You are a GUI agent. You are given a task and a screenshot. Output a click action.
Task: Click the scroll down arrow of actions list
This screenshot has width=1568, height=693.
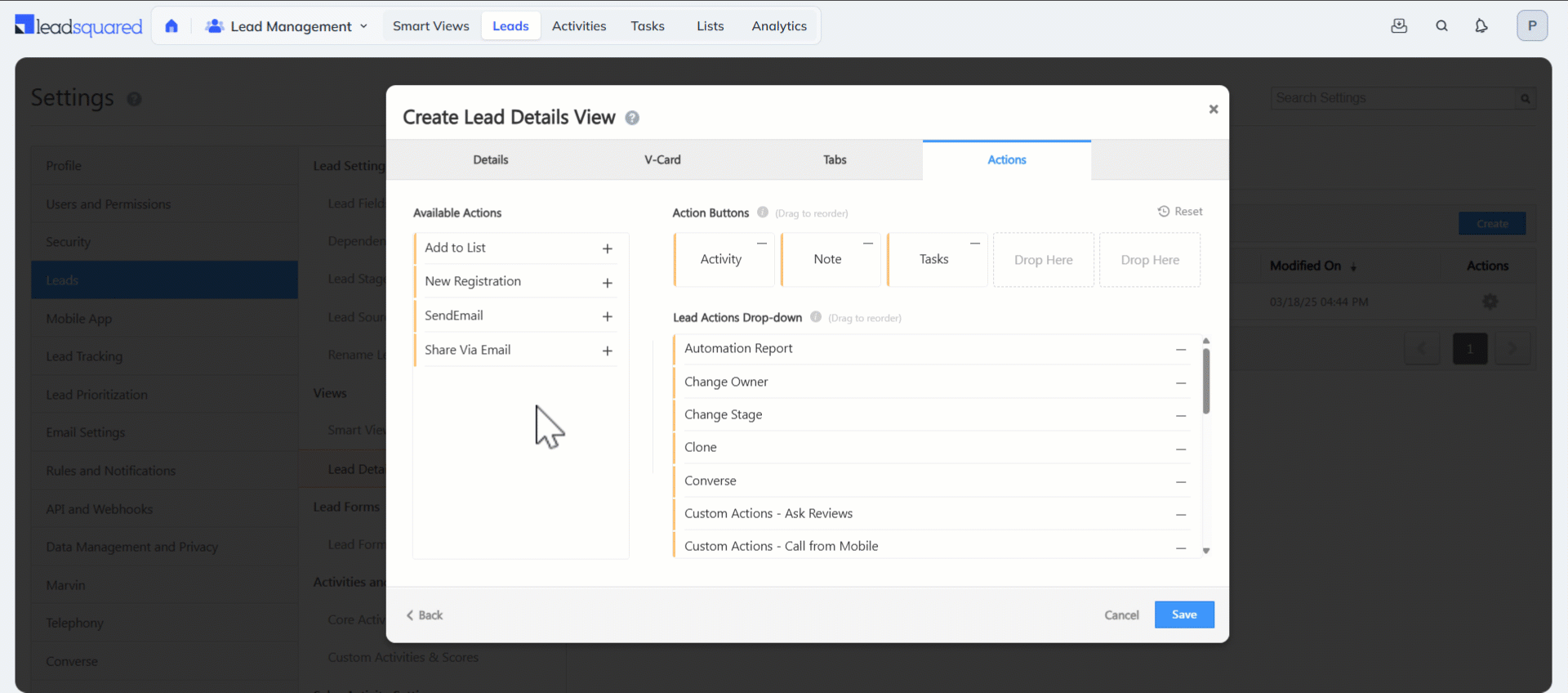[x=1206, y=552]
